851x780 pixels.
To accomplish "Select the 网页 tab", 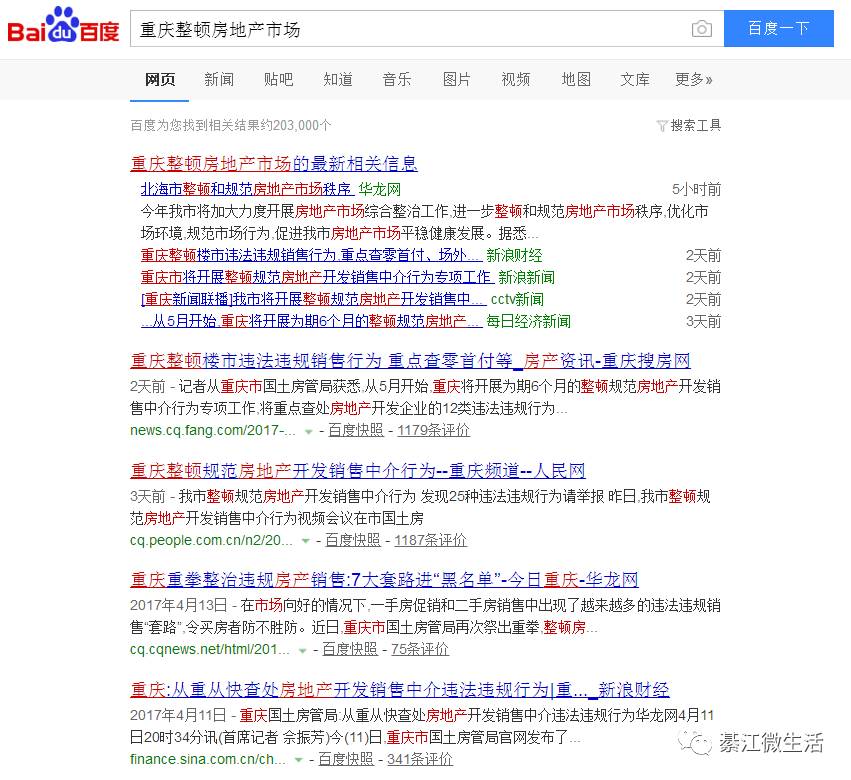I will [160, 80].
